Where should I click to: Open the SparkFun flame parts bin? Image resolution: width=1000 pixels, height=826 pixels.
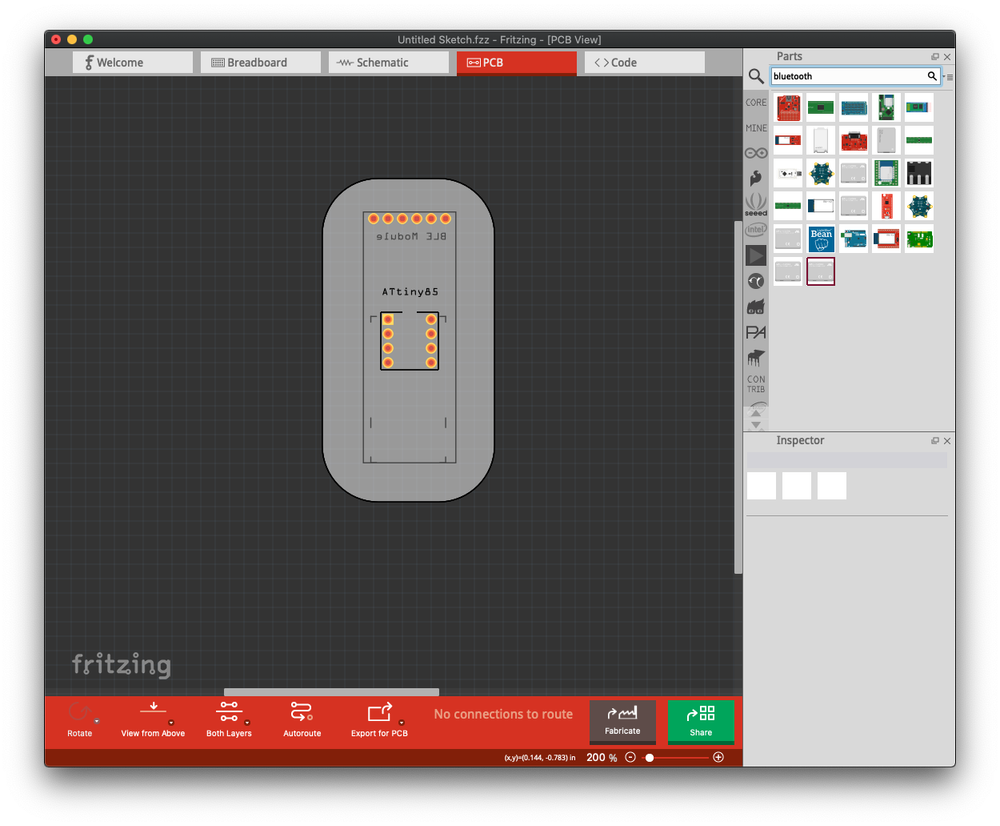(x=756, y=178)
